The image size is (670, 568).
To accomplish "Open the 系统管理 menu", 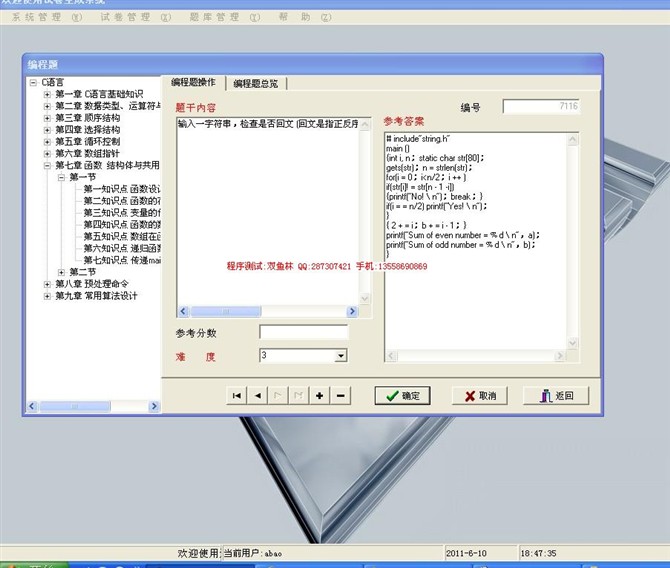I will tap(47, 17).
